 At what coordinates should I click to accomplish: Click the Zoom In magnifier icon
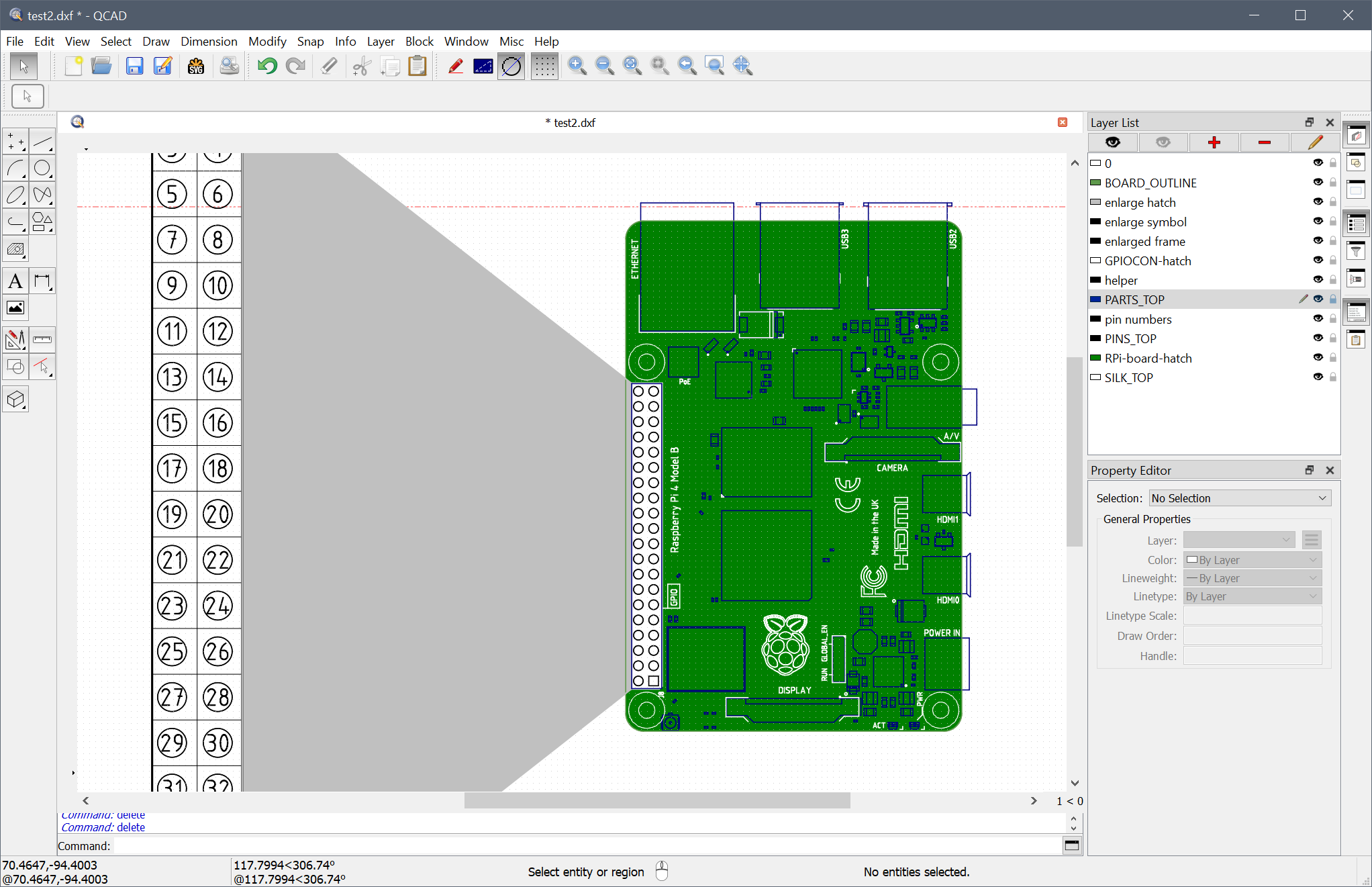pyautogui.click(x=577, y=66)
